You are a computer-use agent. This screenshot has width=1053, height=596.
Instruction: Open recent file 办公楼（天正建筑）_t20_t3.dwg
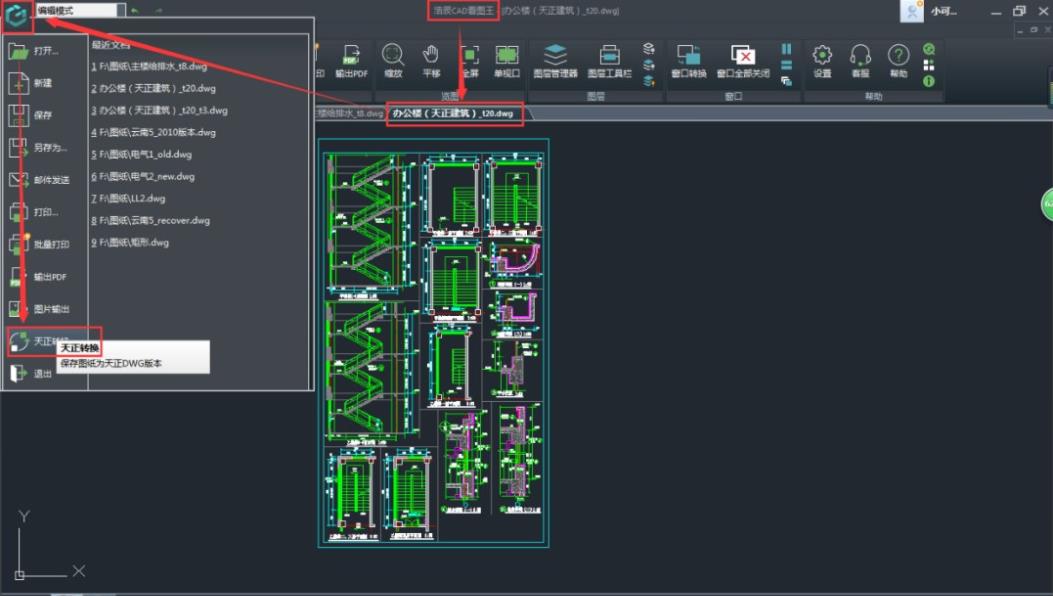pyautogui.click(x=159, y=110)
